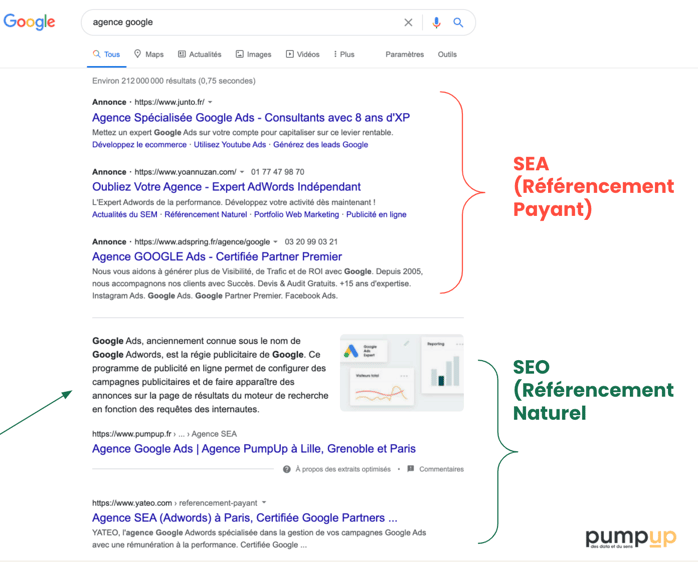Open Paramètres settings
This screenshot has width=698, height=562.
[x=405, y=54]
